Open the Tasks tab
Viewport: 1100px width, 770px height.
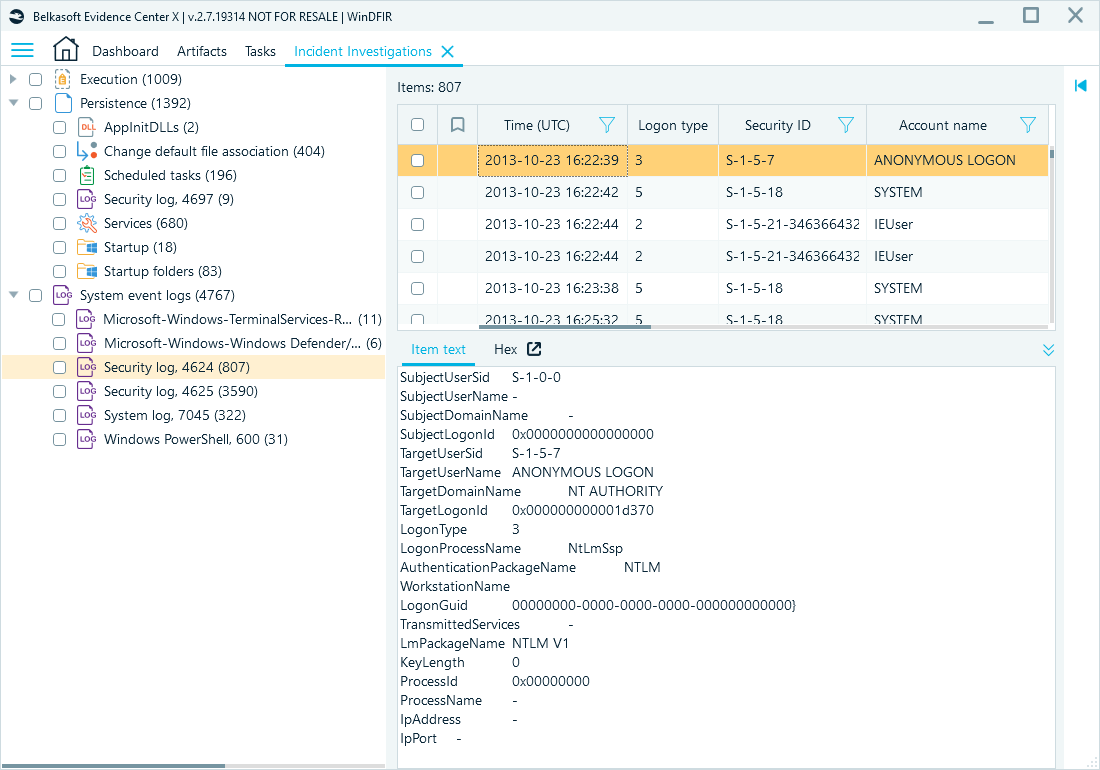(x=260, y=51)
